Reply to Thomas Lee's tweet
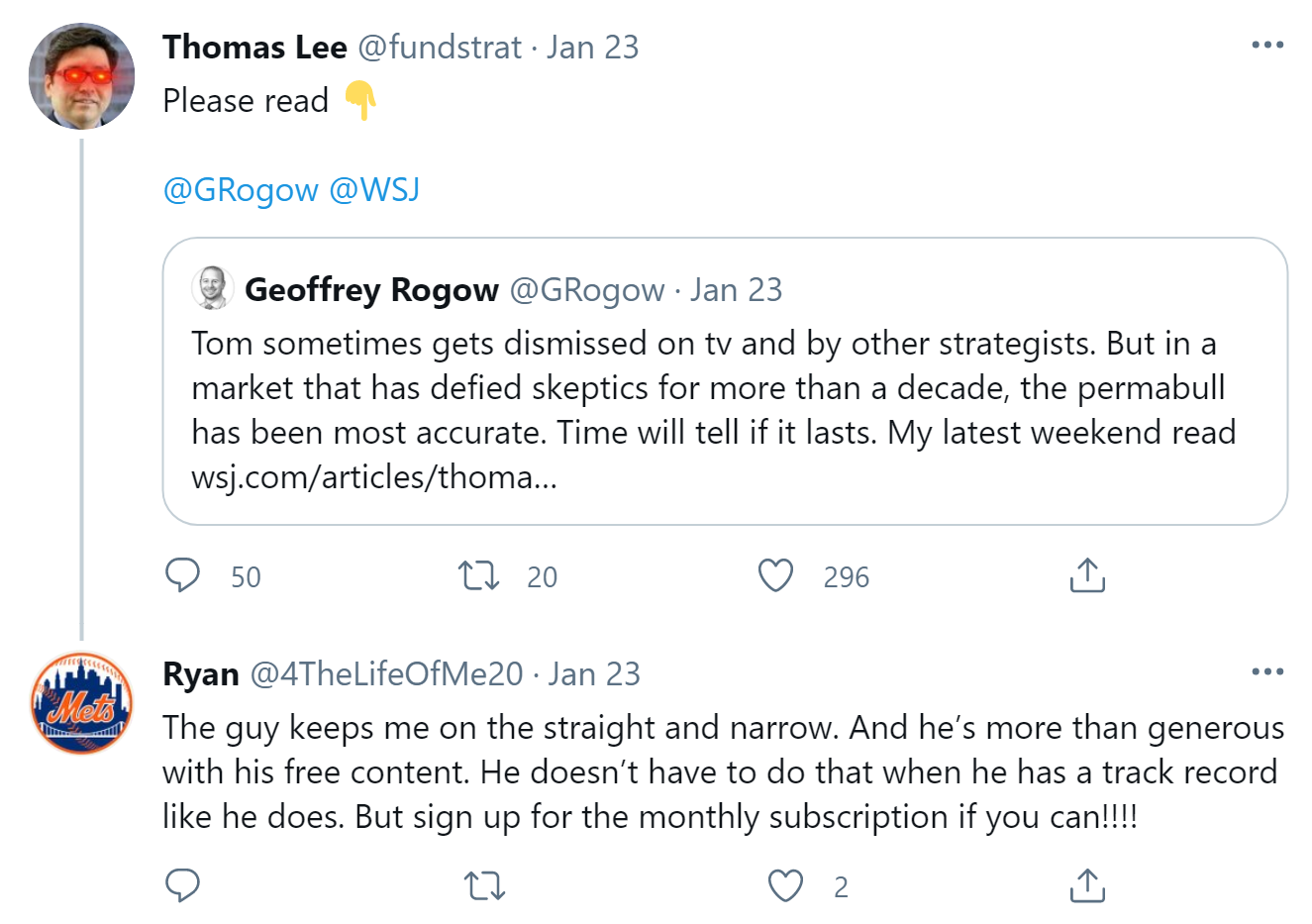 [x=183, y=575]
